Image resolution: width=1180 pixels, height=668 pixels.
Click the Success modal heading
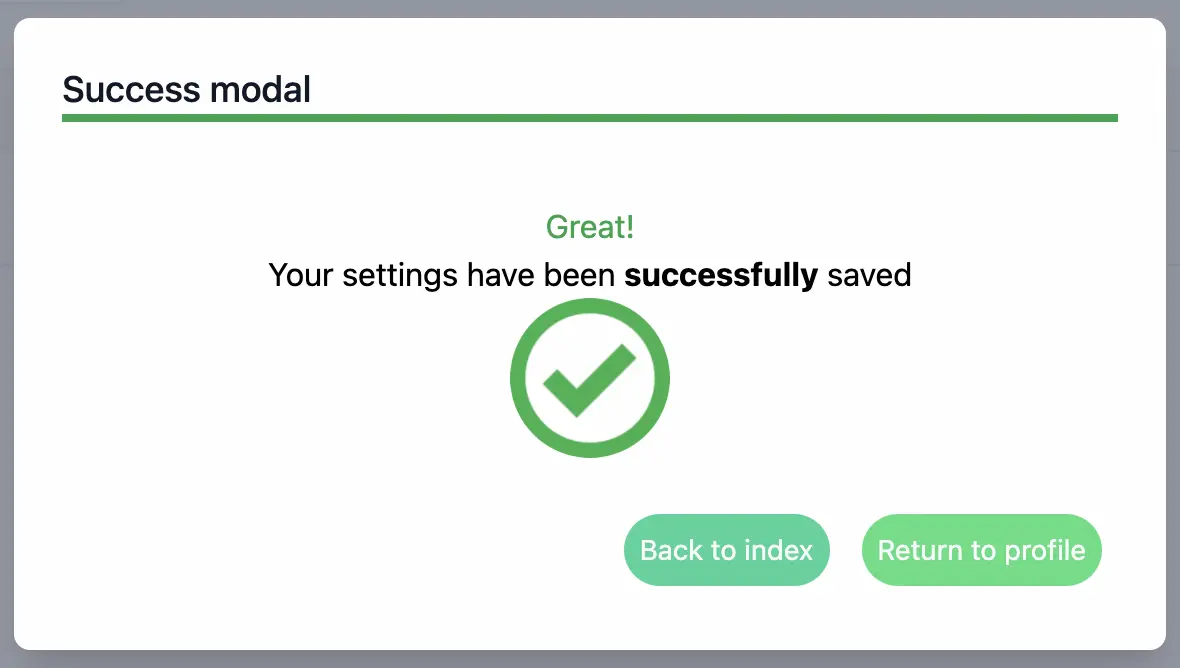coord(187,90)
